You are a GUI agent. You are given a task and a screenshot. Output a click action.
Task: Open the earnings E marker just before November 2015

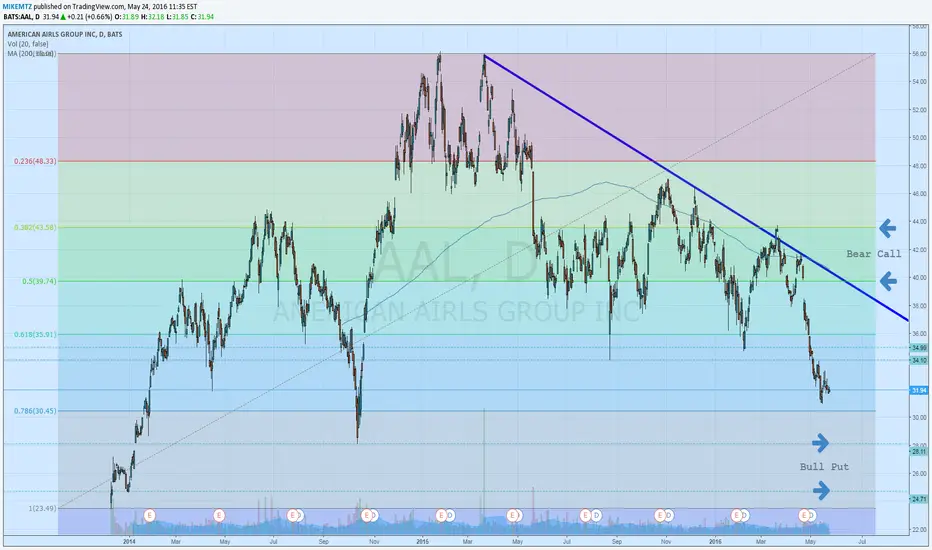point(660,516)
